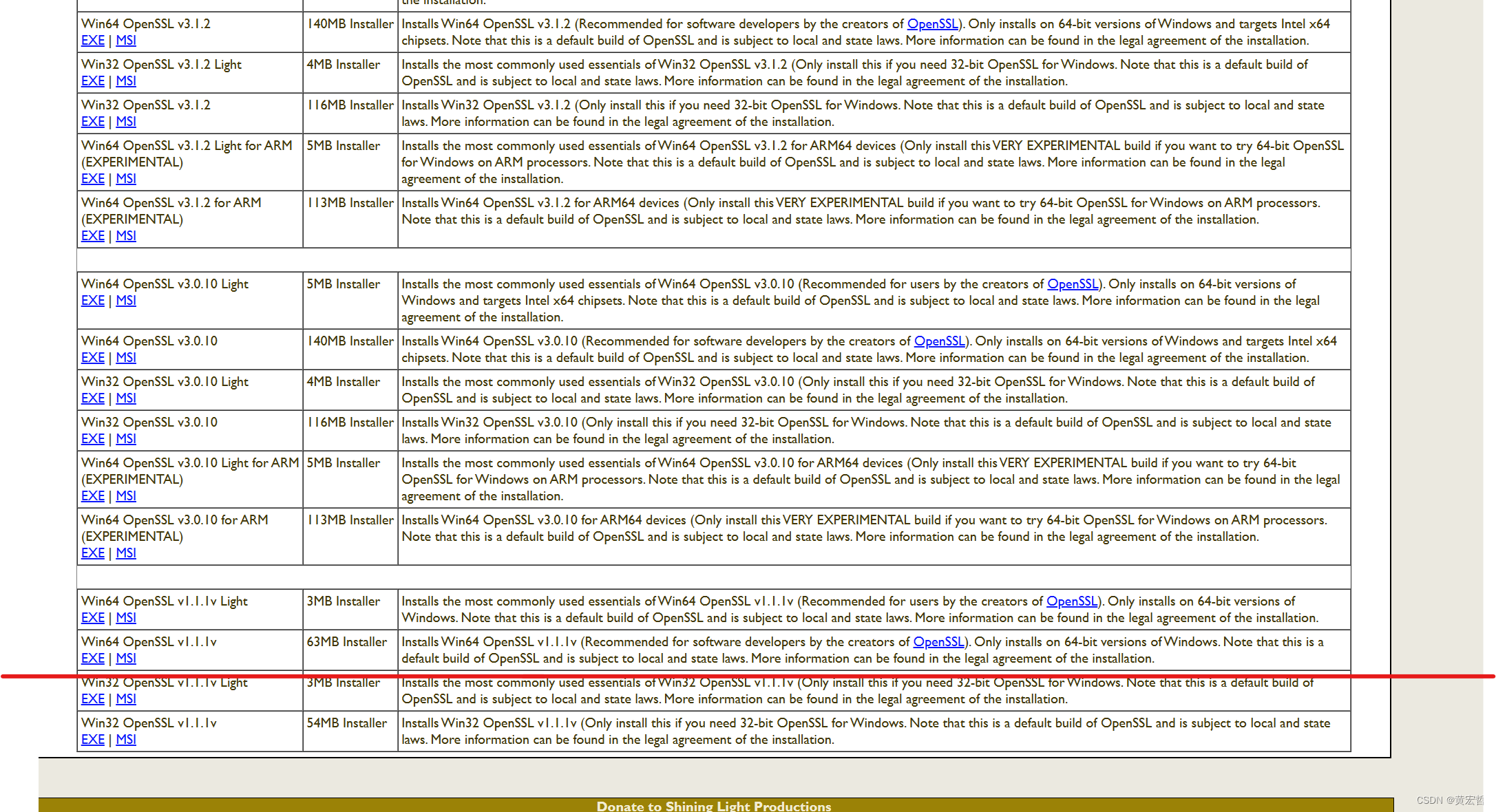Select '116MB Installer' cell for Win32 v3.0.10

[x=350, y=431]
